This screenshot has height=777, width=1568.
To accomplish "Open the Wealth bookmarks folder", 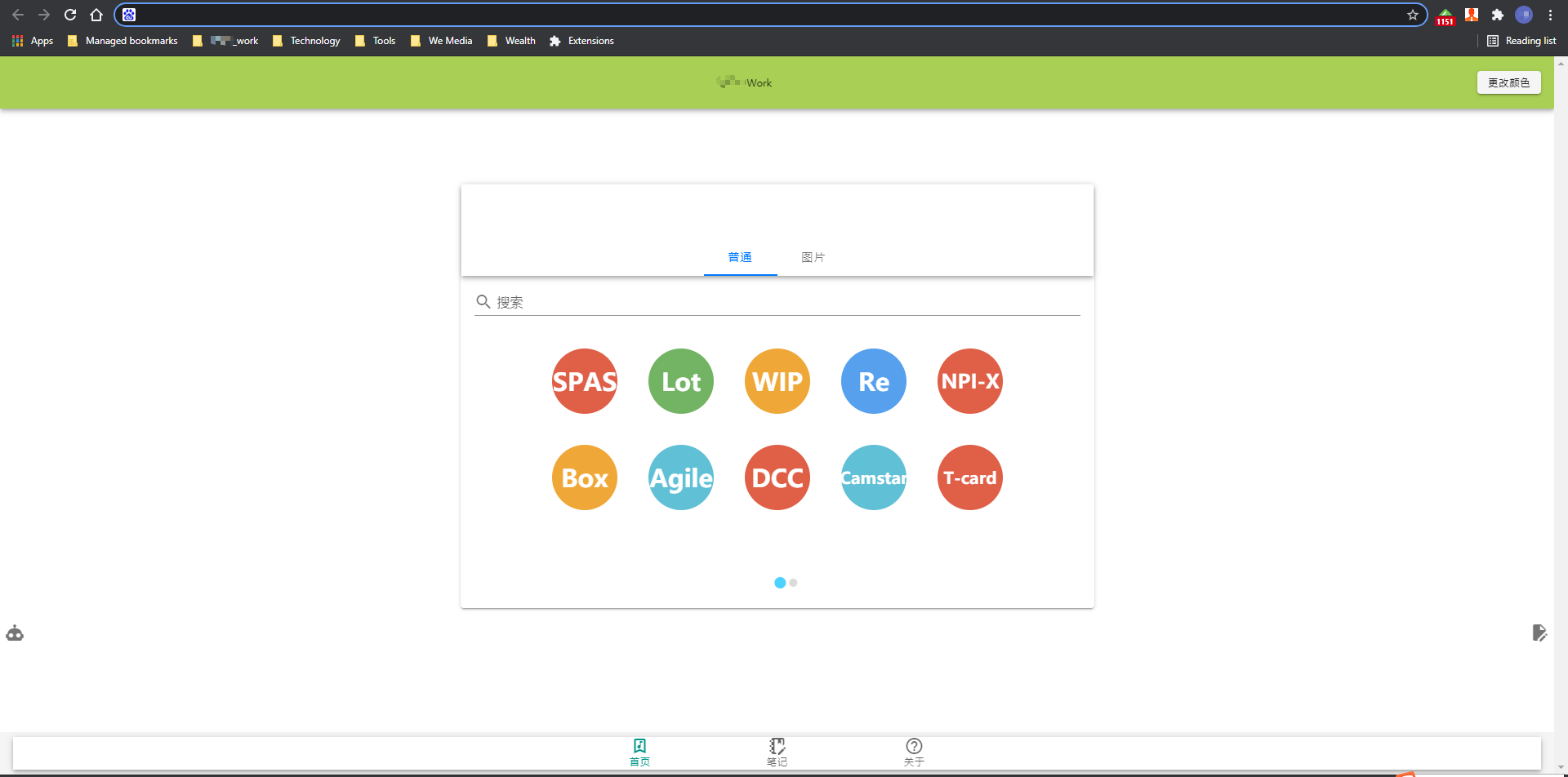I will tap(511, 41).
